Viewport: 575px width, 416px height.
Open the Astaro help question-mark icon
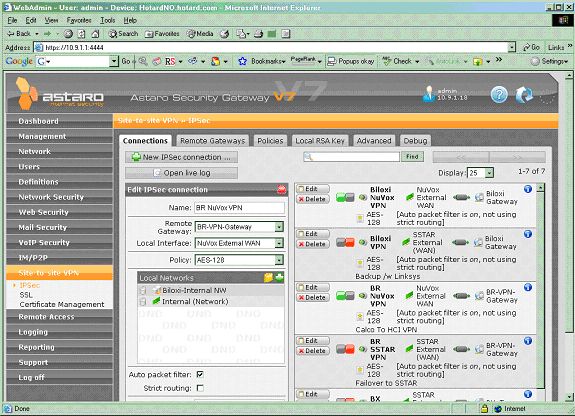499,95
